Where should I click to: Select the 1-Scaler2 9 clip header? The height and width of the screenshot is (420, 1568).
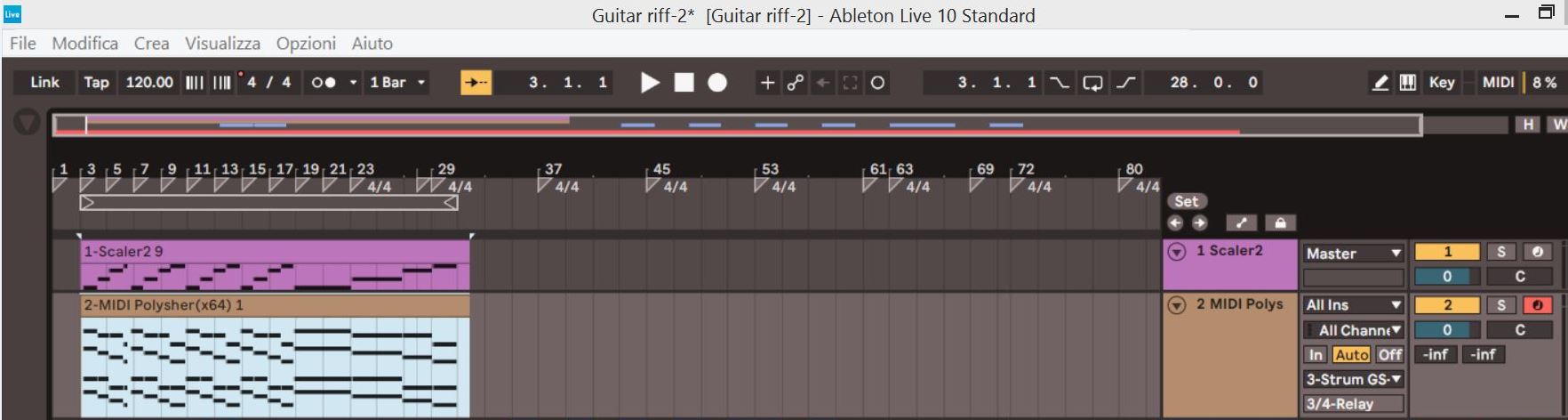pyautogui.click(x=275, y=252)
